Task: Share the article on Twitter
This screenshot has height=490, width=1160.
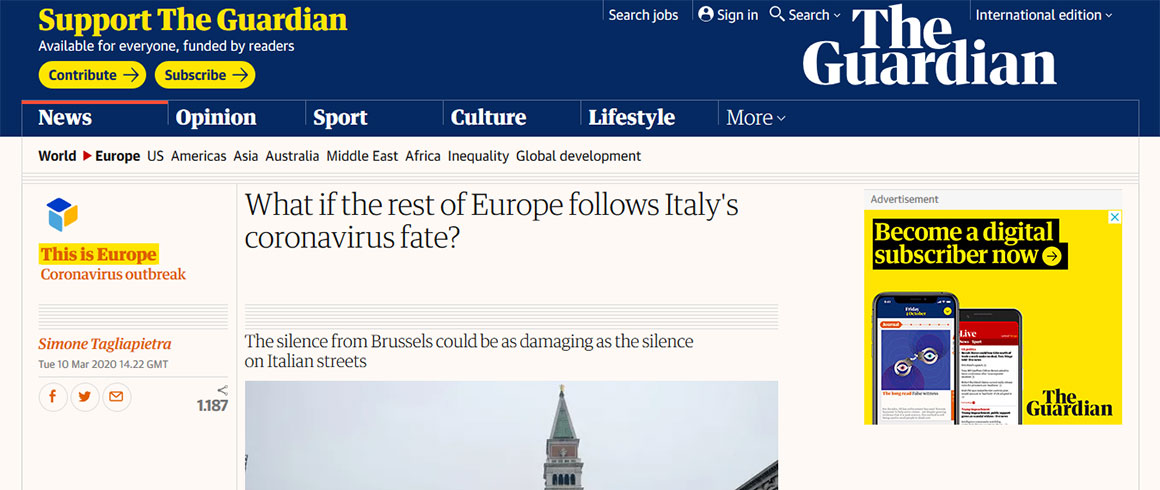Action: [85, 397]
